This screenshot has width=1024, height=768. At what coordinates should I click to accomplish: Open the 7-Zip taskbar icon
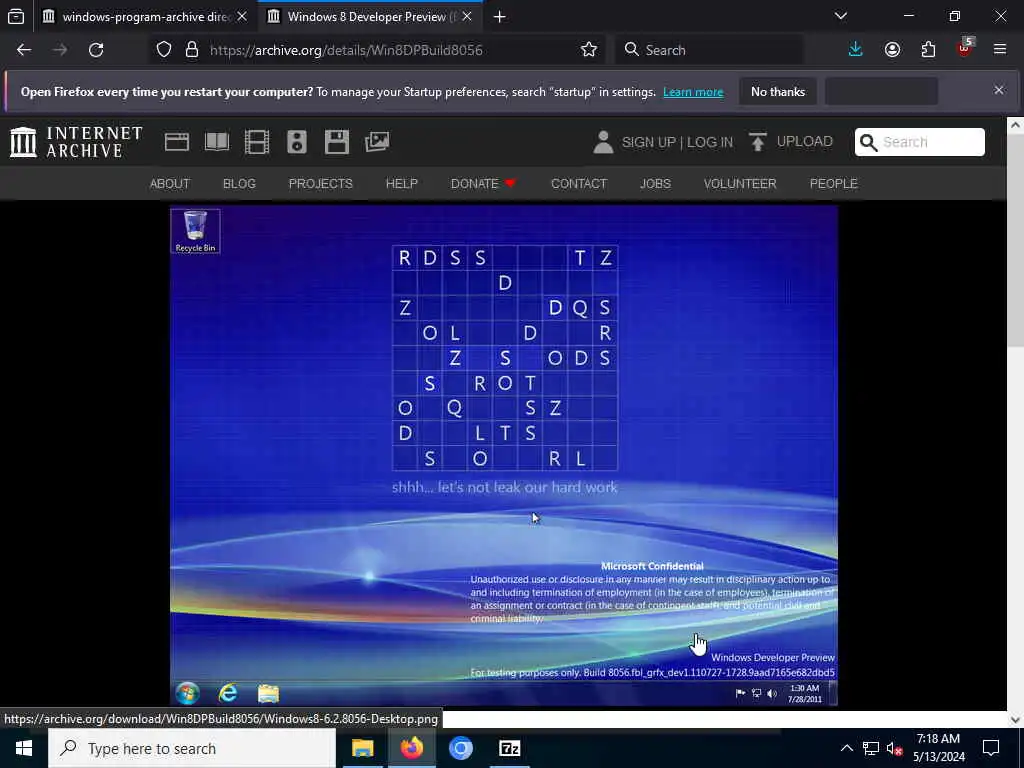pos(509,748)
